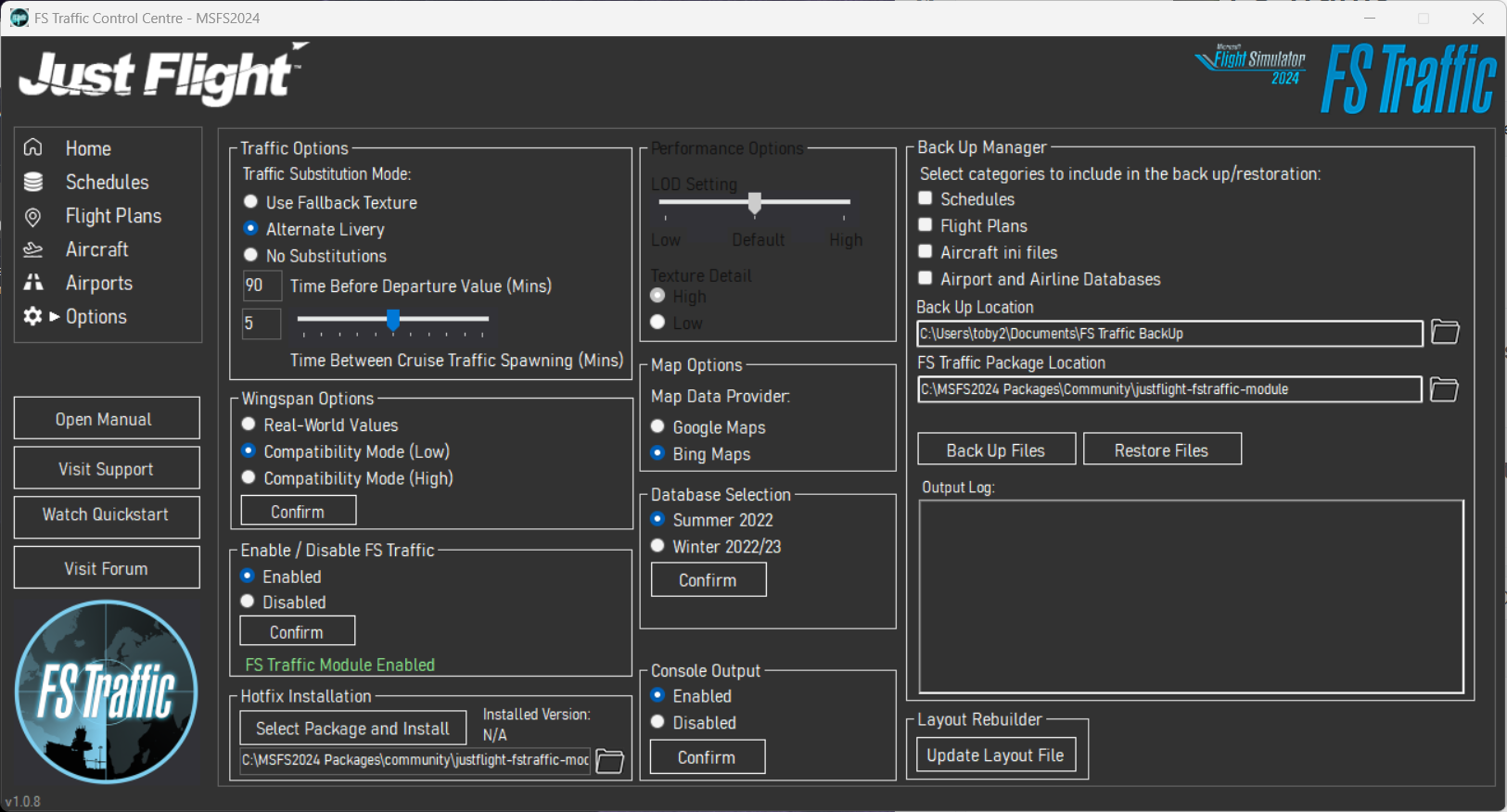The image size is (1507, 812).
Task: Go to Flight Plans page
Action: click(x=113, y=216)
